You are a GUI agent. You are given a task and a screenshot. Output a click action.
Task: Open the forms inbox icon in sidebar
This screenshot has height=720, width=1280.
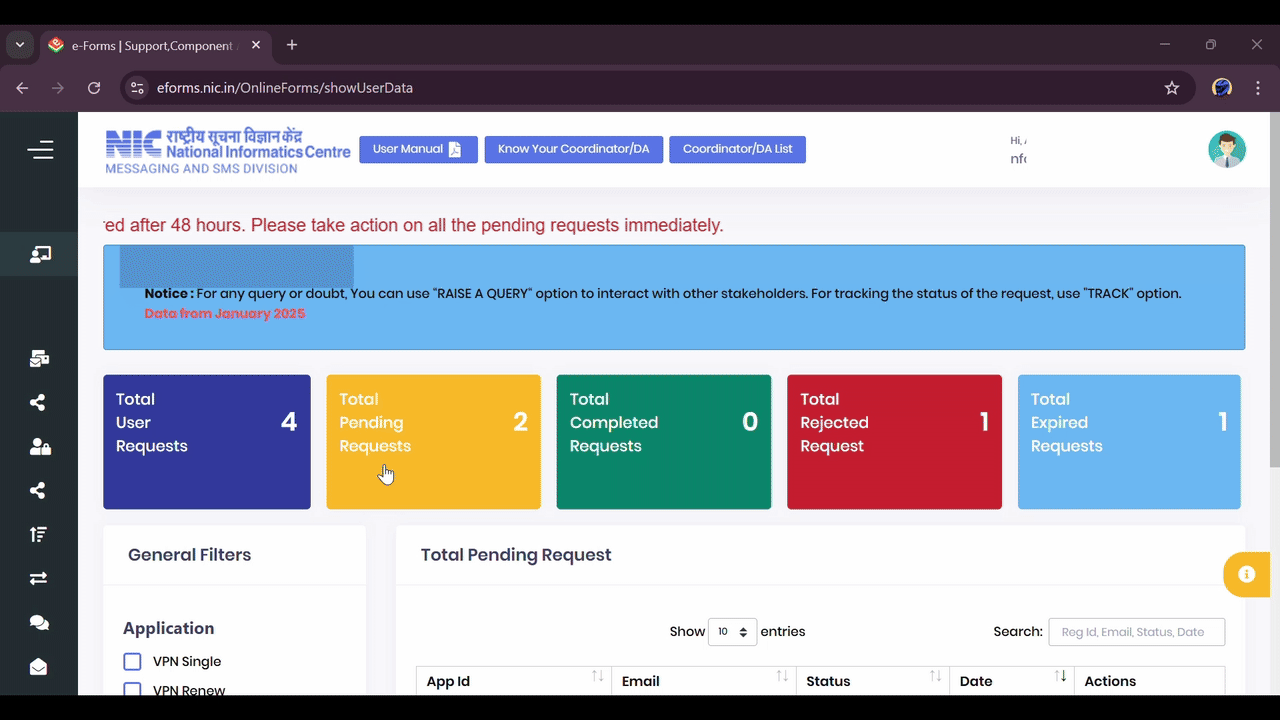click(38, 357)
